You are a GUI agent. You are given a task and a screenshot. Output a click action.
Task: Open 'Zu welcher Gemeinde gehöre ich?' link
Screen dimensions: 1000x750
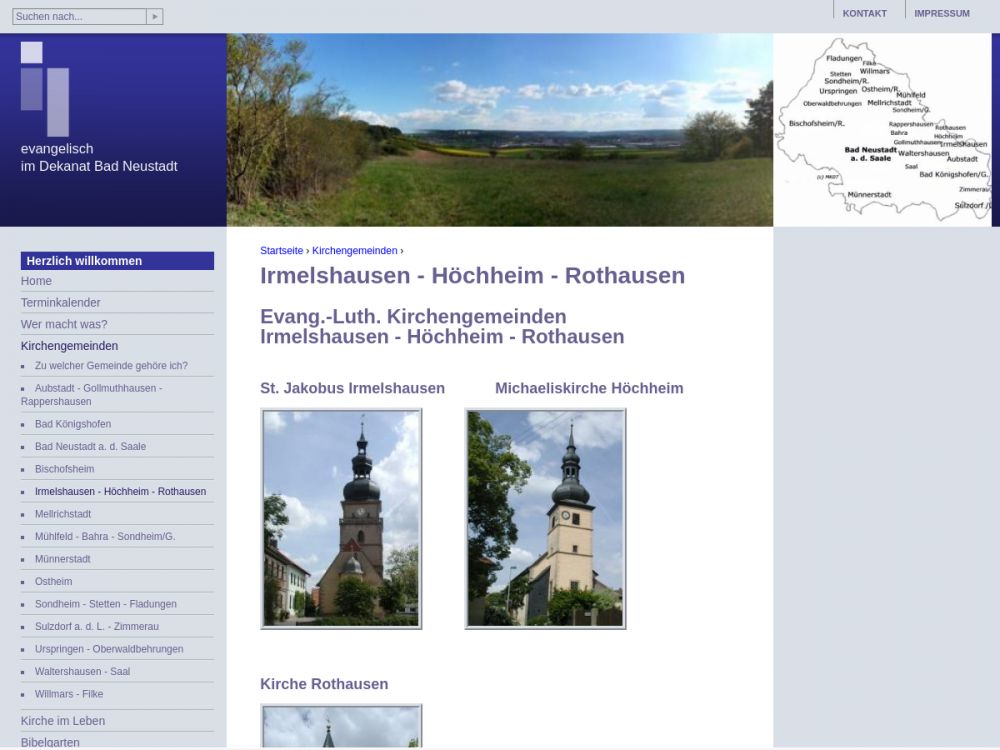(x=111, y=366)
